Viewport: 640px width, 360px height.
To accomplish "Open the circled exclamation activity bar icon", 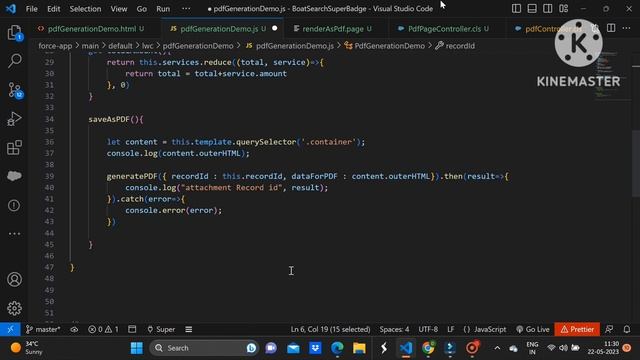I will point(14,205).
